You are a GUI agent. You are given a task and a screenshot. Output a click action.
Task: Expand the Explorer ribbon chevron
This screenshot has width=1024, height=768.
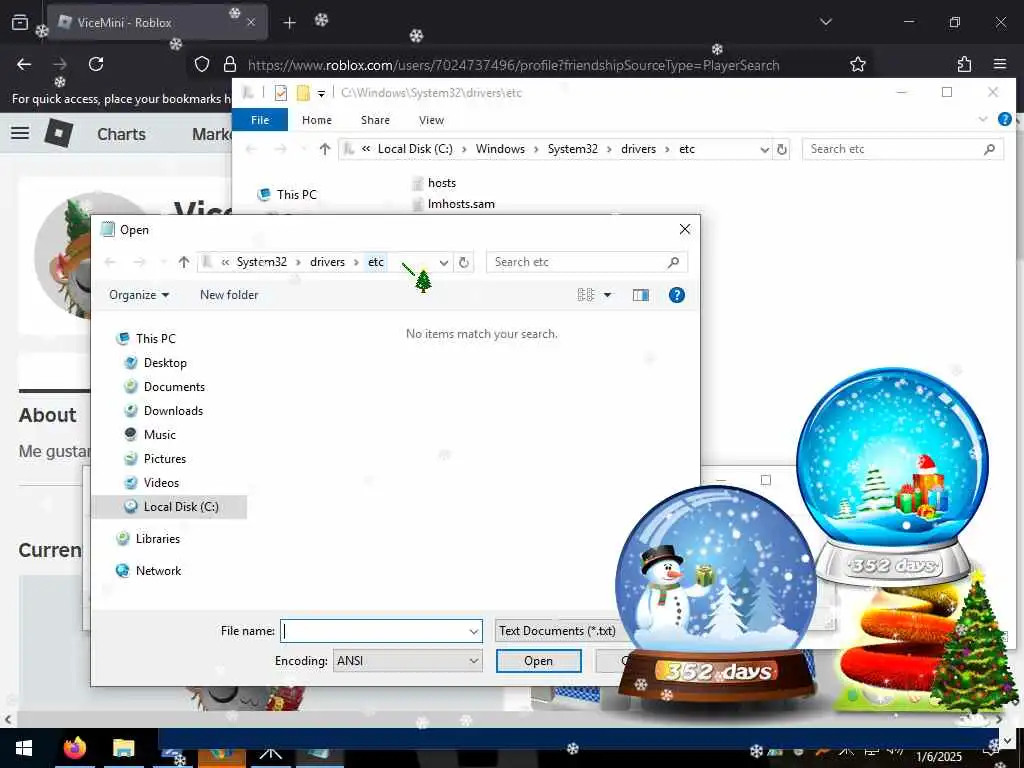[982, 119]
